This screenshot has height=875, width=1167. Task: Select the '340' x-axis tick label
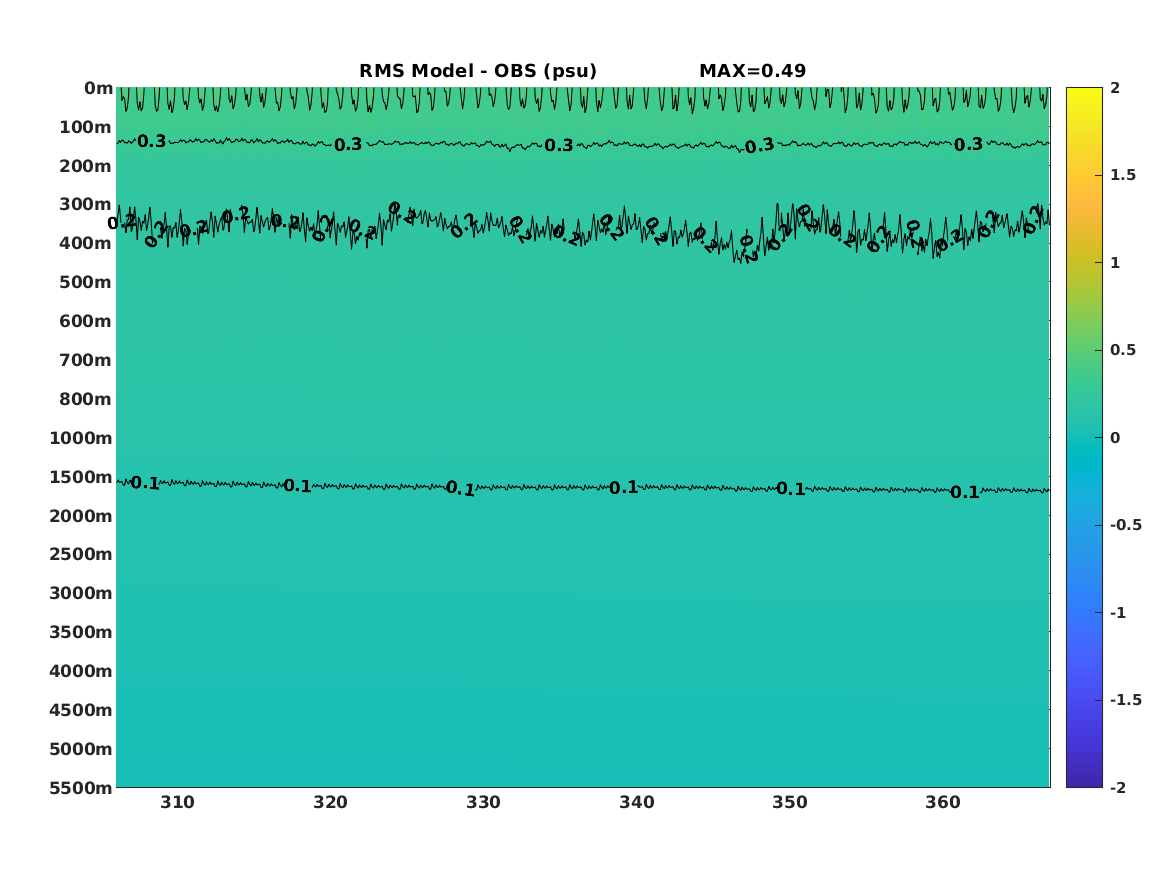(x=637, y=802)
